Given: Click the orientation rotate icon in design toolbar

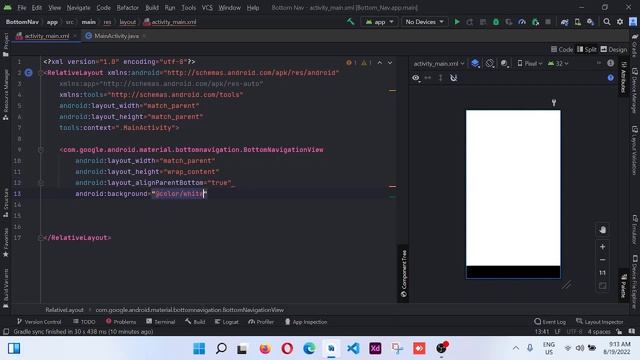Looking at the screenshot, I should pyautogui.click(x=489, y=63).
